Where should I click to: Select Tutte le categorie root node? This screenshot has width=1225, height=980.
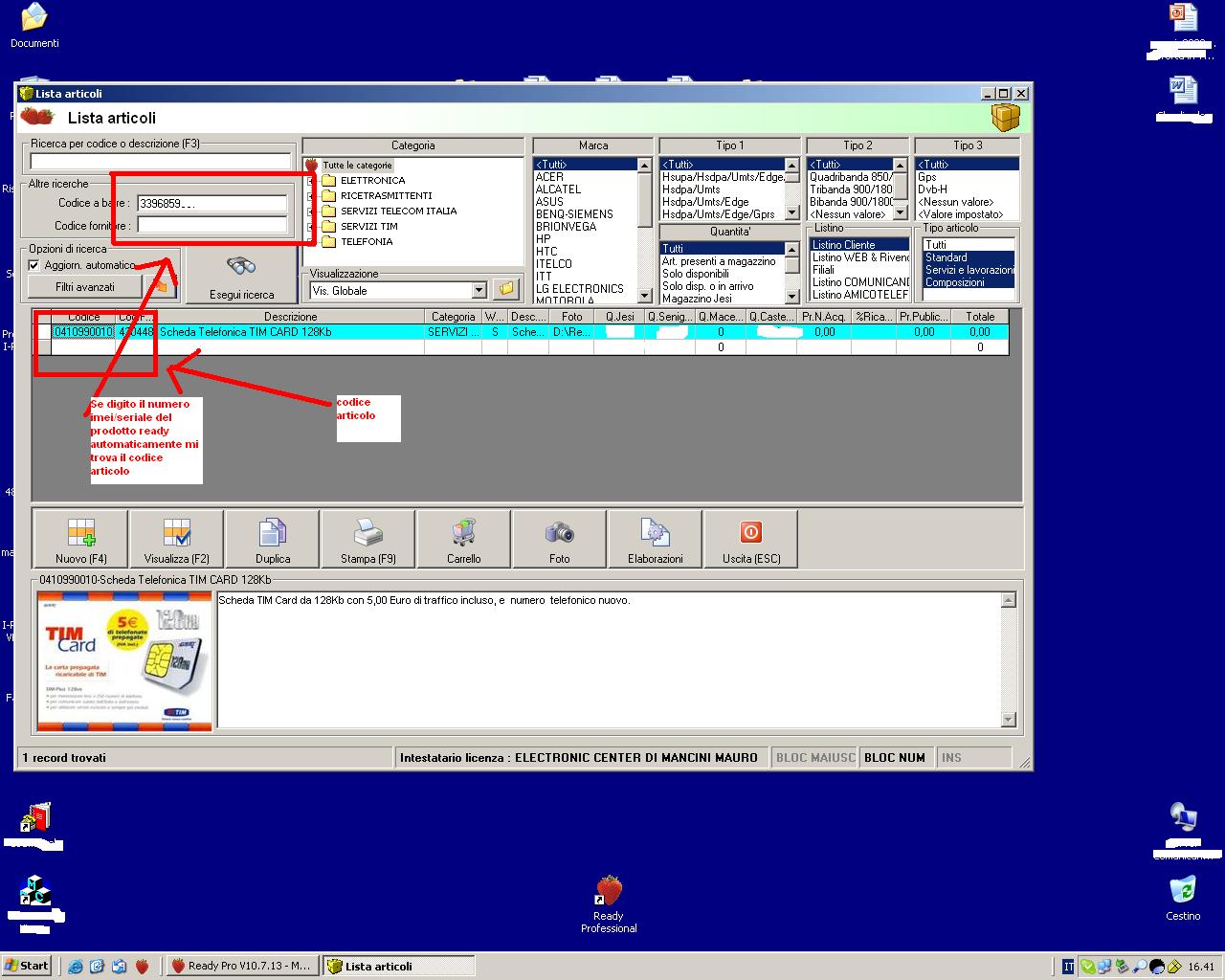point(357,166)
